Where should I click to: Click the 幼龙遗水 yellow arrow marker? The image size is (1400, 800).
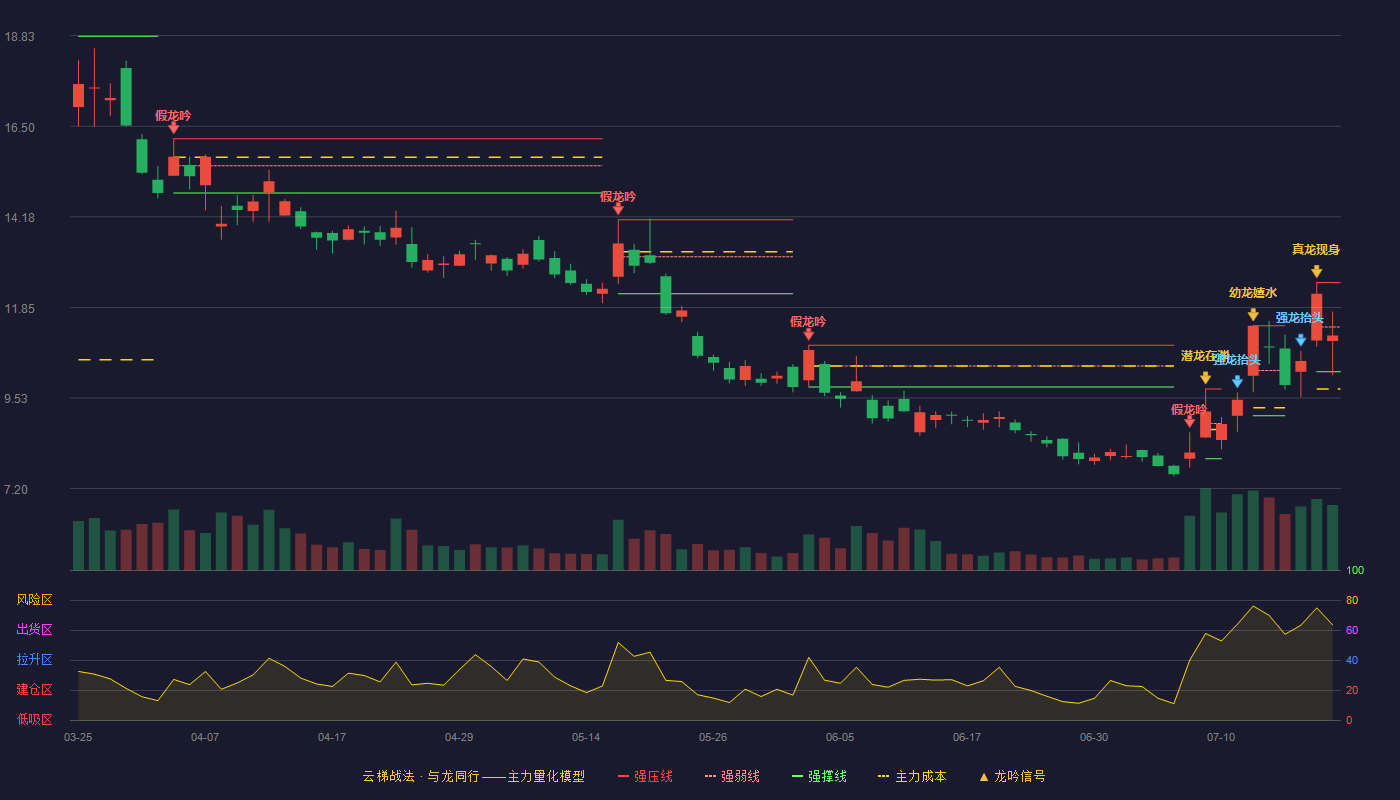[x=1253, y=315]
